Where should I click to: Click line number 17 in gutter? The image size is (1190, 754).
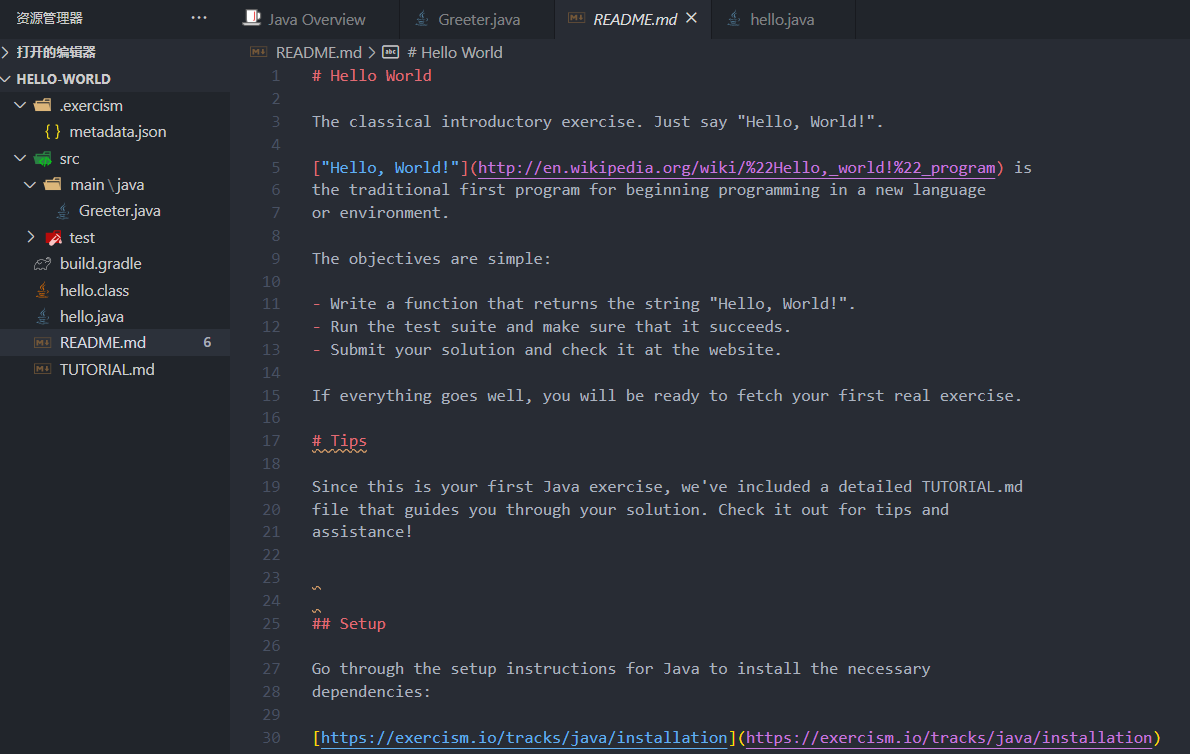[x=271, y=441]
